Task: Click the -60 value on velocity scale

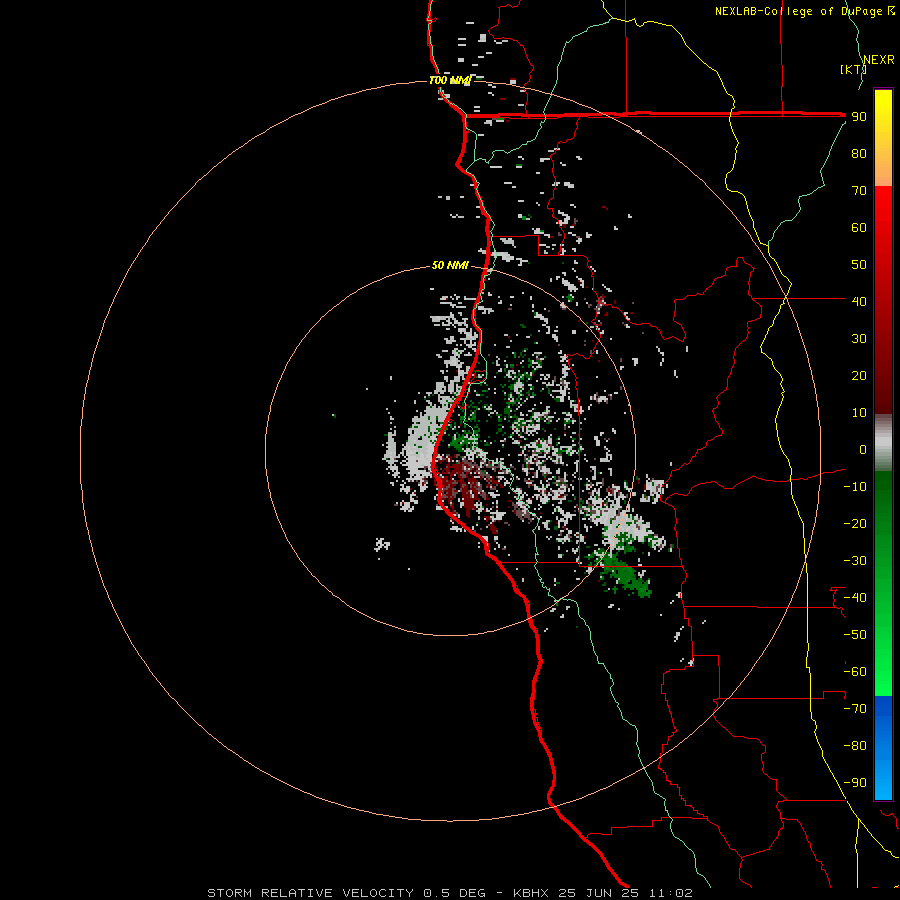Action: 855,672
